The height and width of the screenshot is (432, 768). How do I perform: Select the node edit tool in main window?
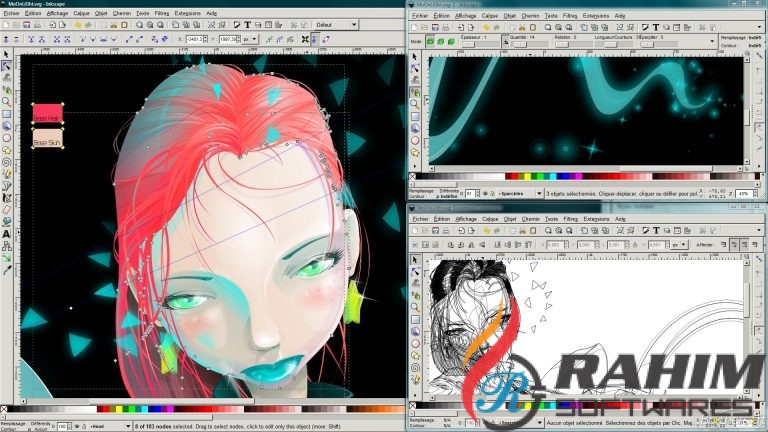pyautogui.click(x=6, y=66)
